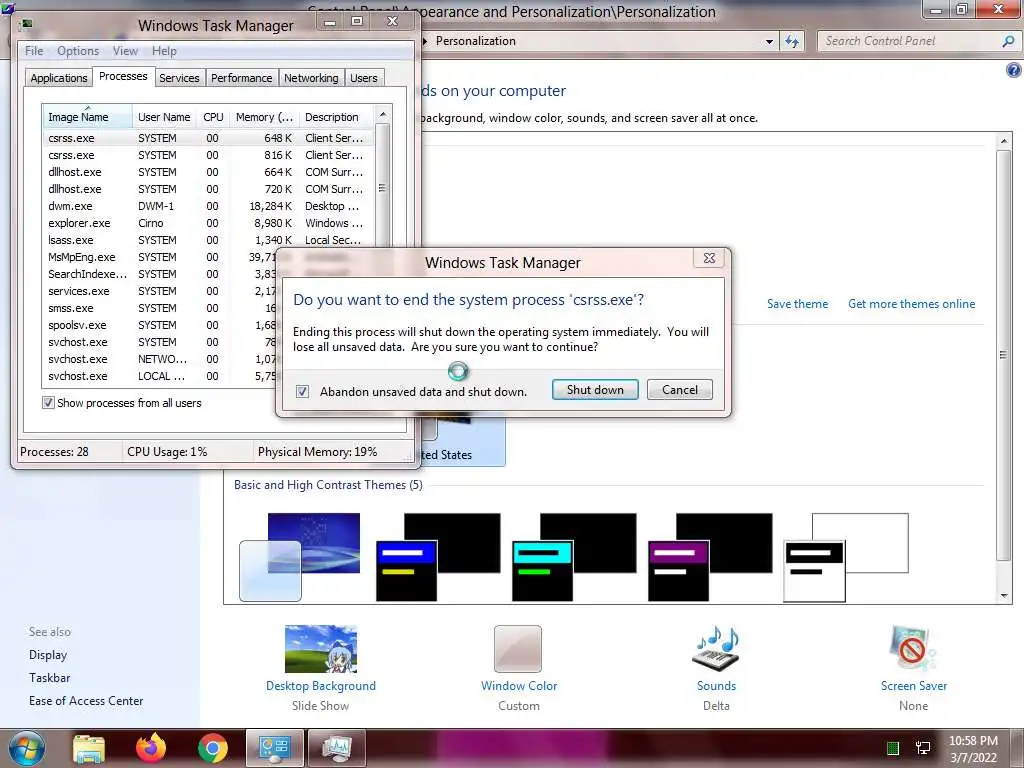Toggle Show processes from all users
1024x768 pixels.
point(48,402)
